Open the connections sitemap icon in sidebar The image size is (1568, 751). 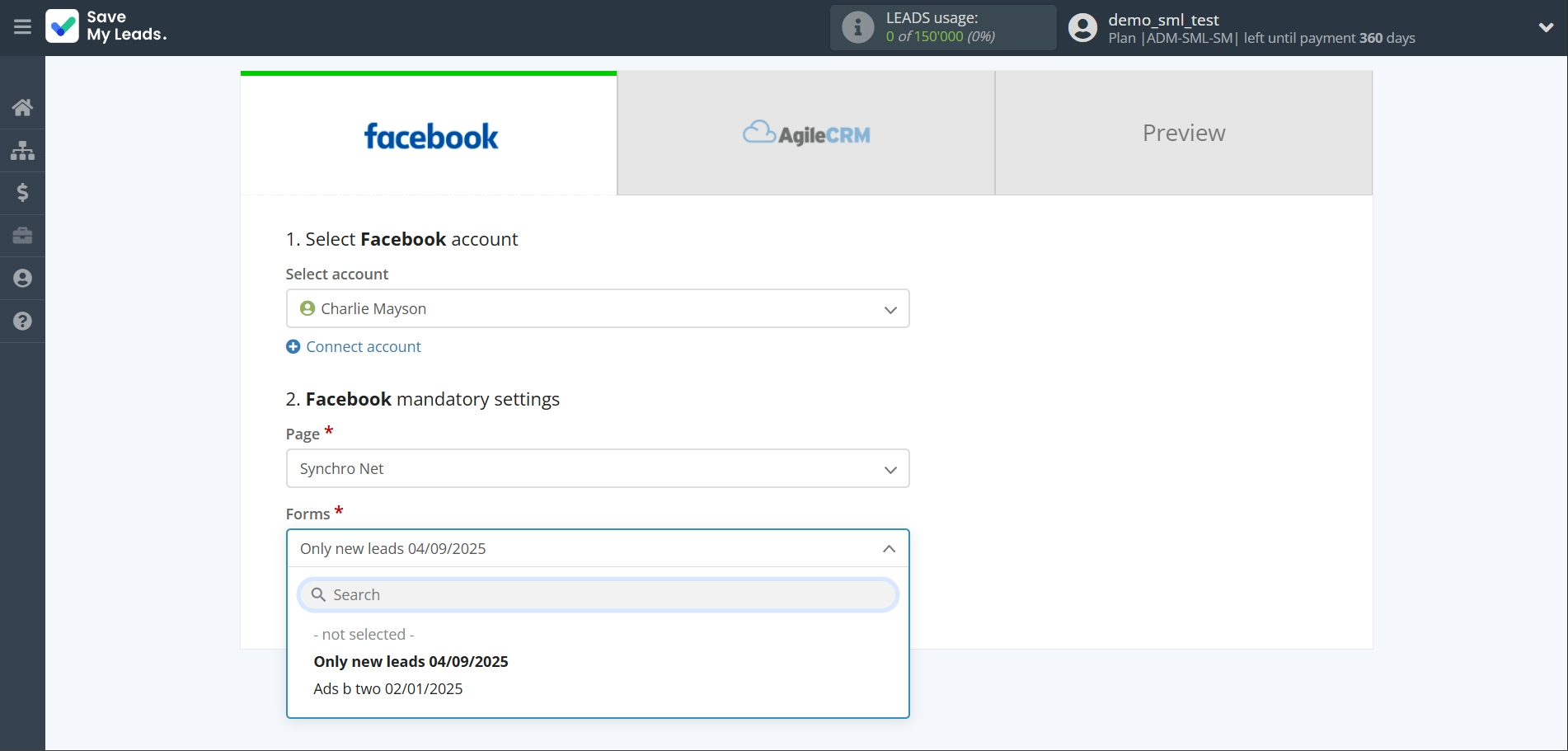click(x=22, y=150)
